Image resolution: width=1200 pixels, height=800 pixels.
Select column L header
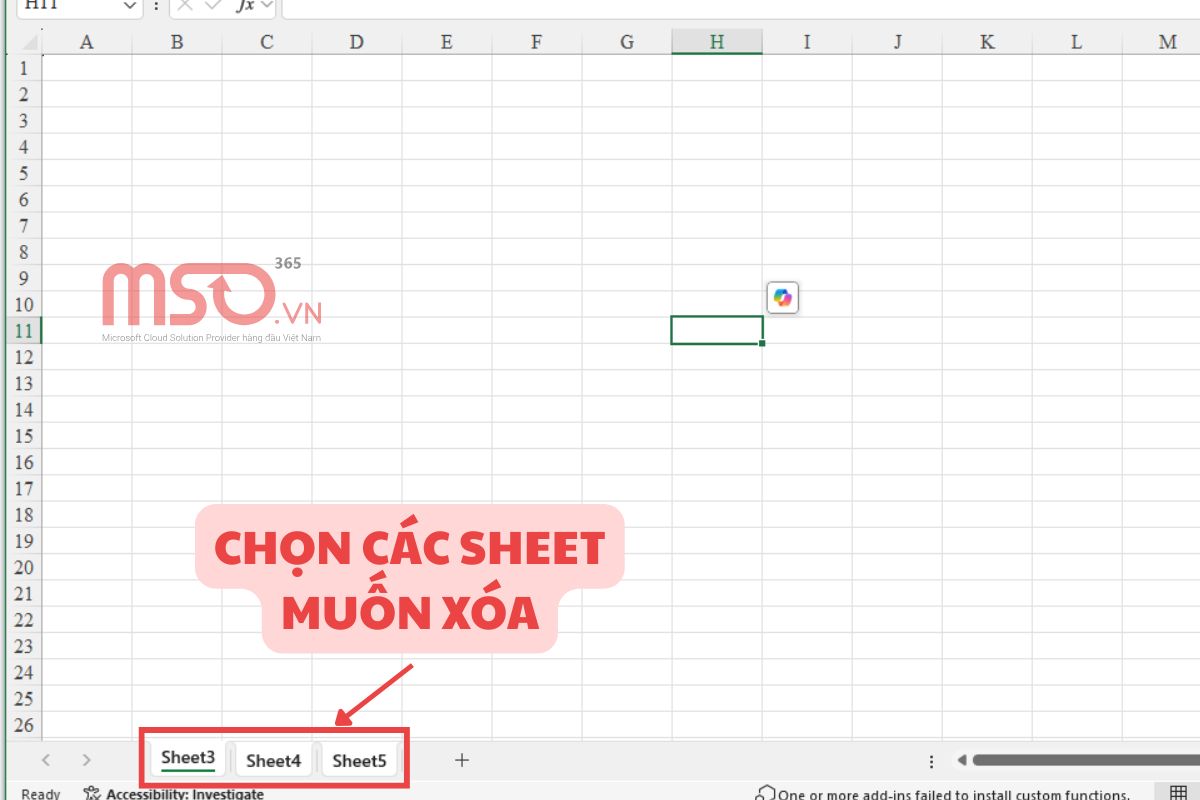click(x=1076, y=42)
